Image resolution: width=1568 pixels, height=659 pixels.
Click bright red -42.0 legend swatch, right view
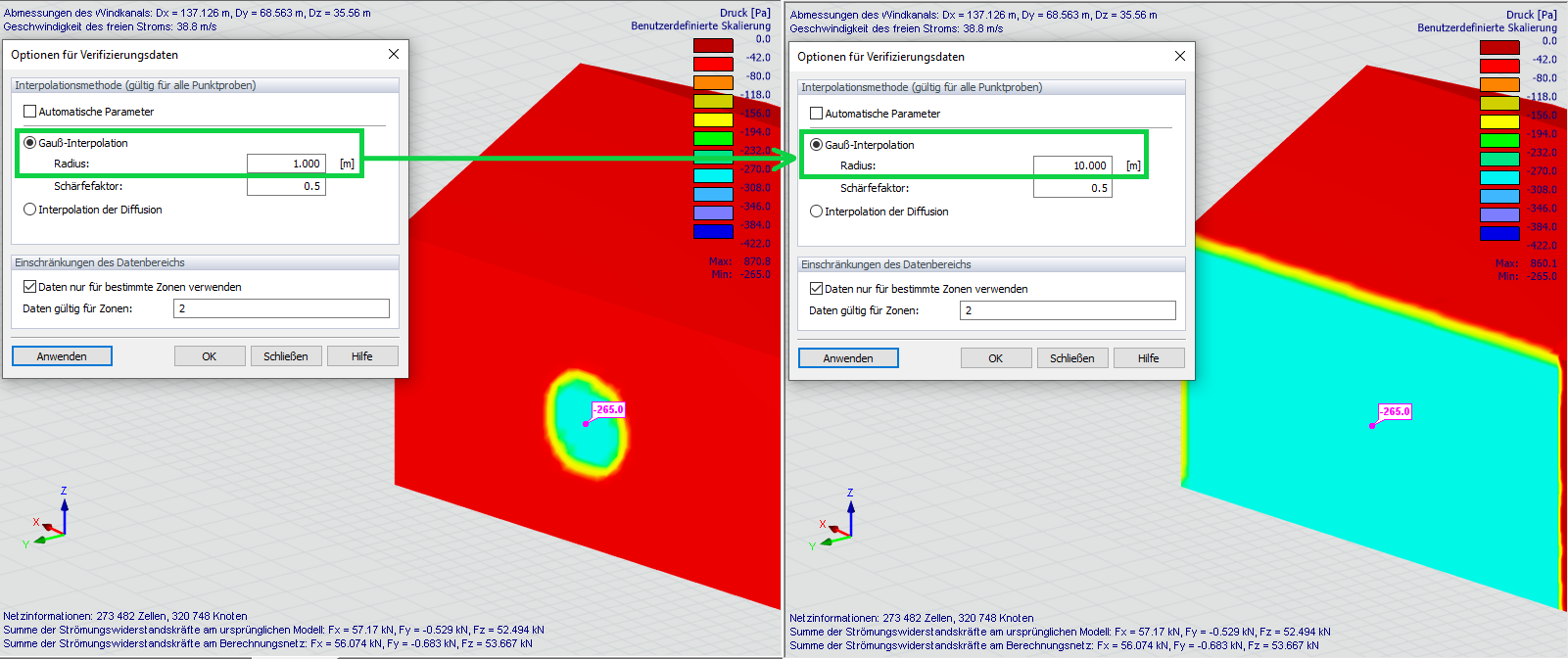[1499, 66]
